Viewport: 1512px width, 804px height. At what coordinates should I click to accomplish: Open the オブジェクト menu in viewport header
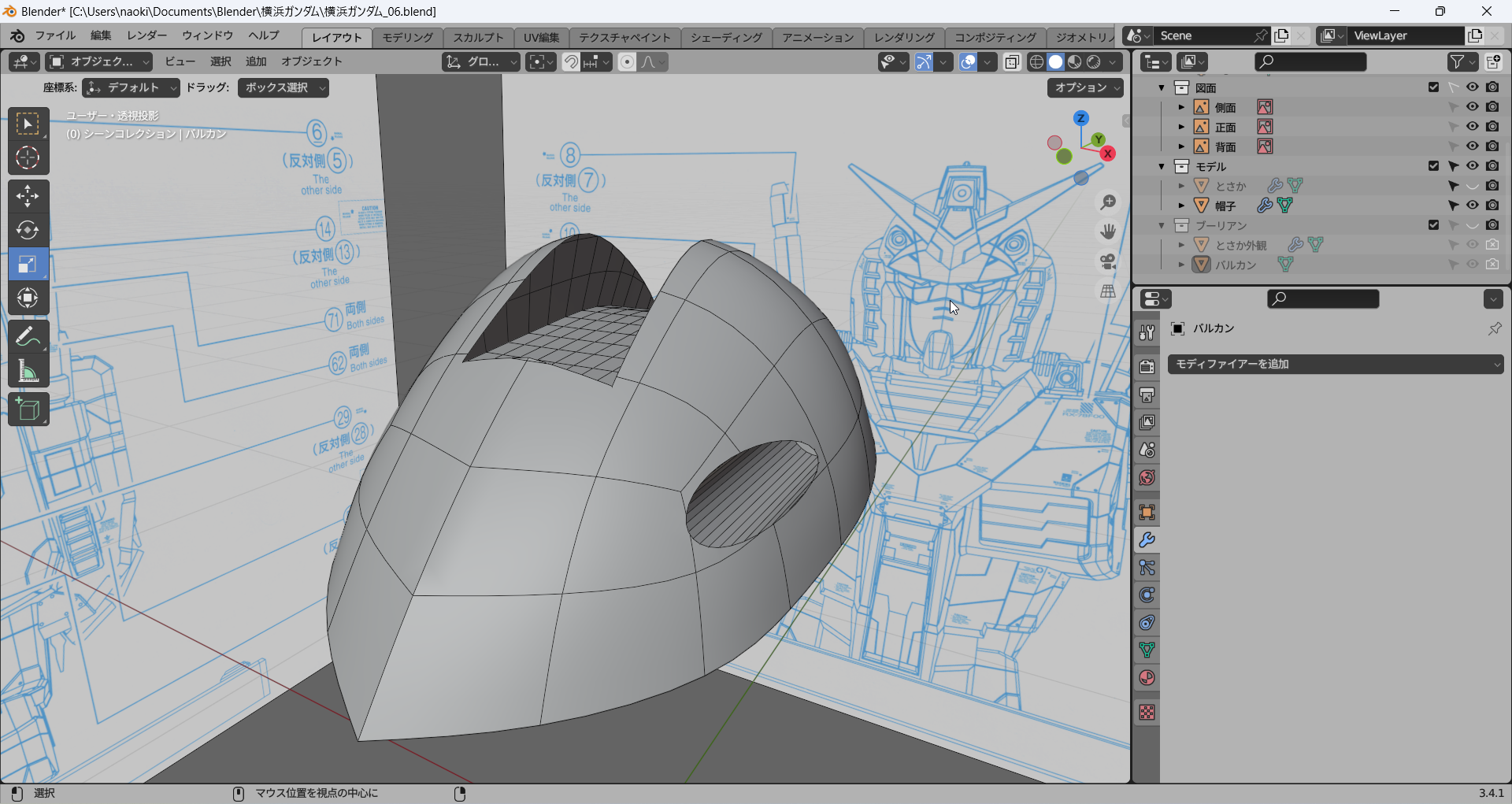pos(311,61)
